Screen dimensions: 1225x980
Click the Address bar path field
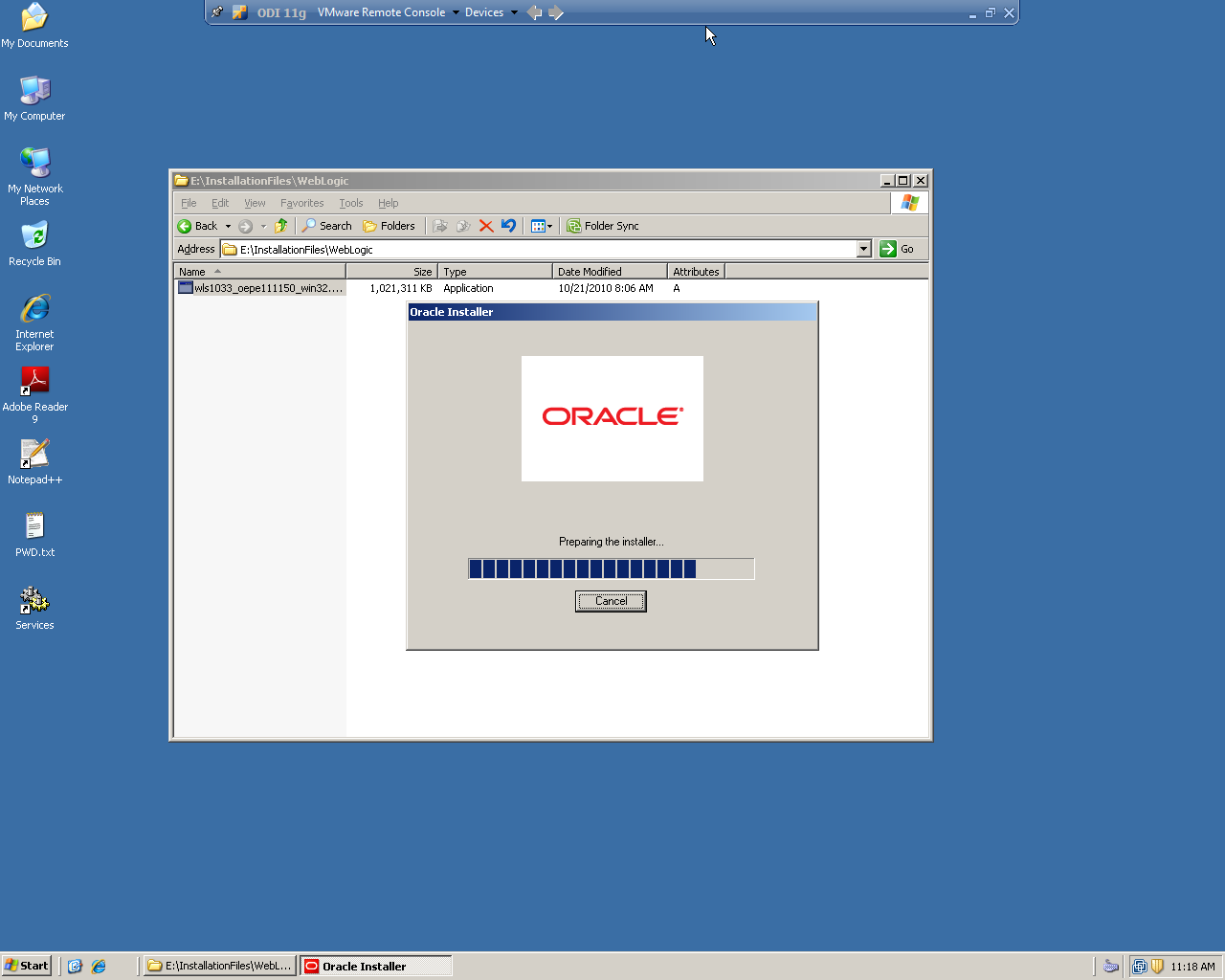[539, 249]
